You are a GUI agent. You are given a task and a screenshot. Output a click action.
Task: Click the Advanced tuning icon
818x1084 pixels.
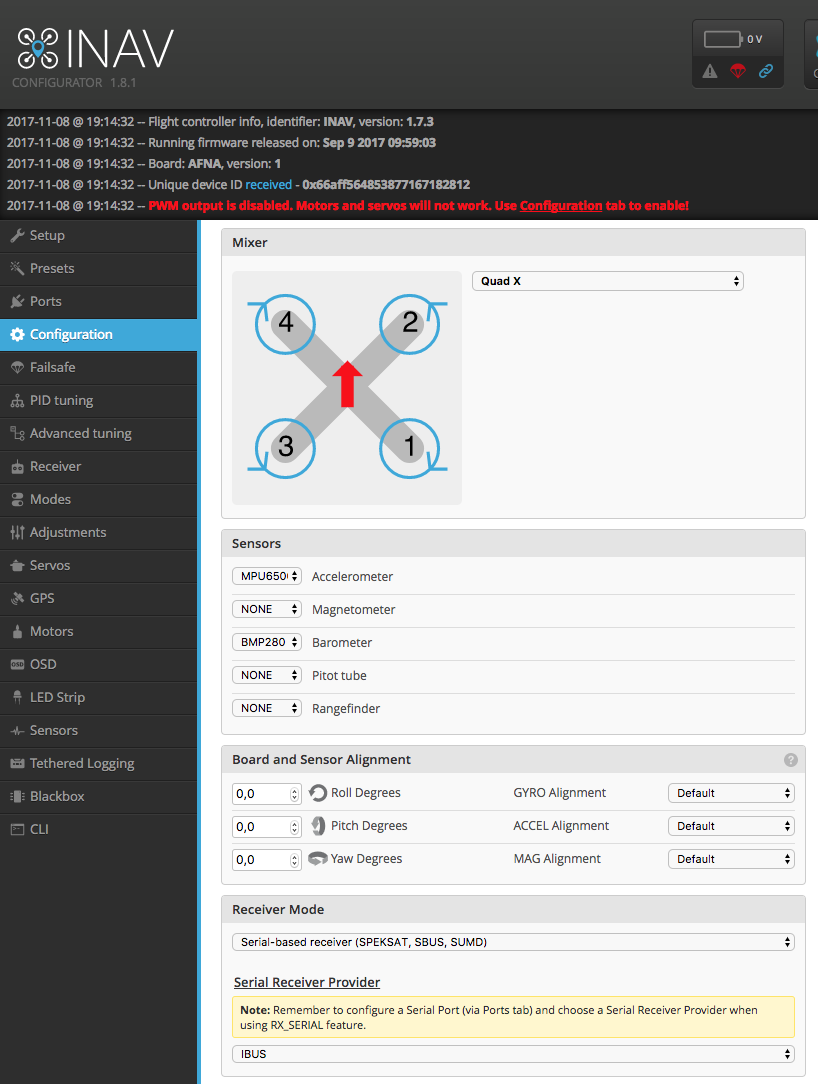pyautogui.click(x=17, y=433)
